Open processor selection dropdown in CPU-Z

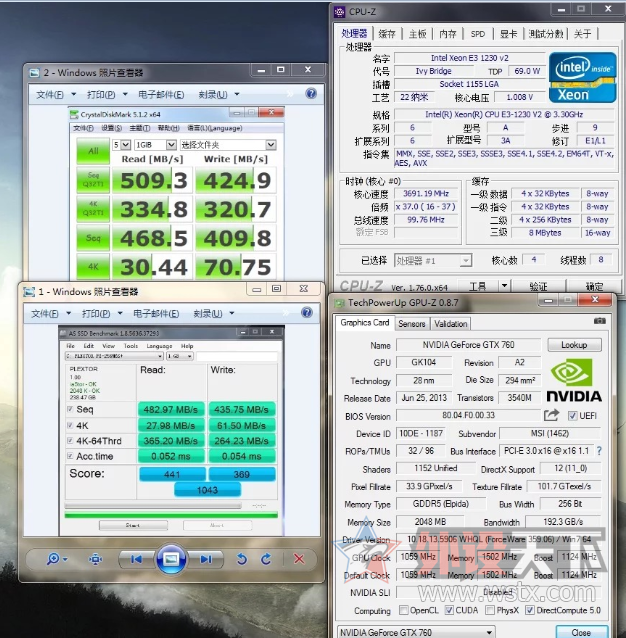pyautogui.click(x=433, y=261)
